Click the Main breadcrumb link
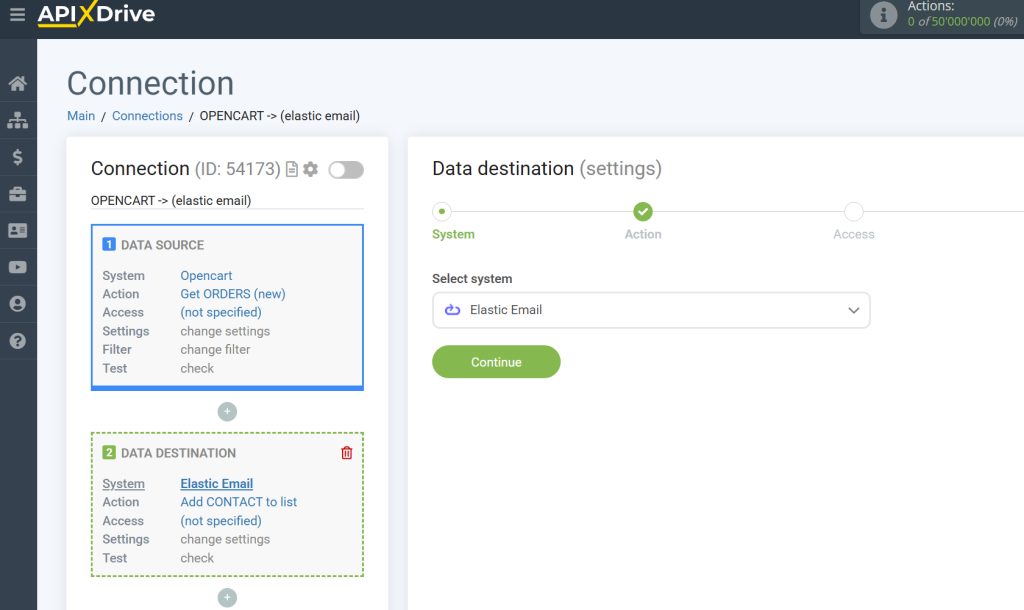 [x=81, y=116]
